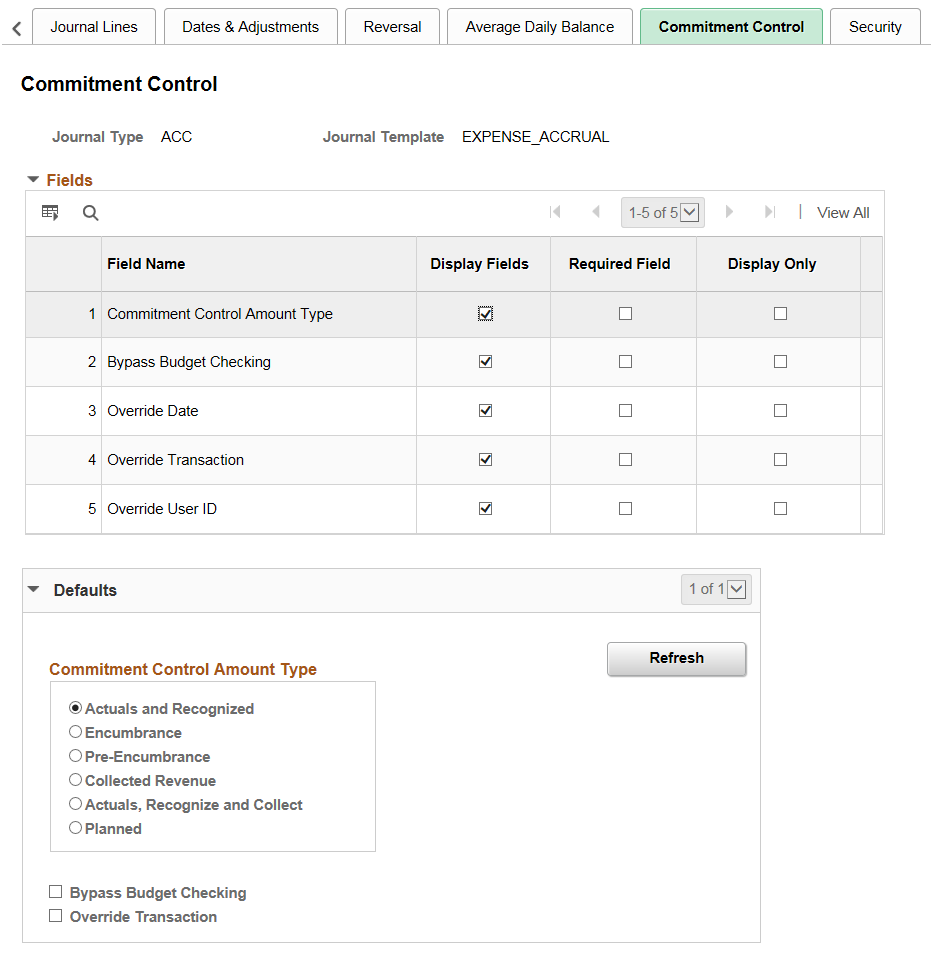931x956 pixels.
Task: Check Display Only for Override User ID
Action: (x=780, y=508)
